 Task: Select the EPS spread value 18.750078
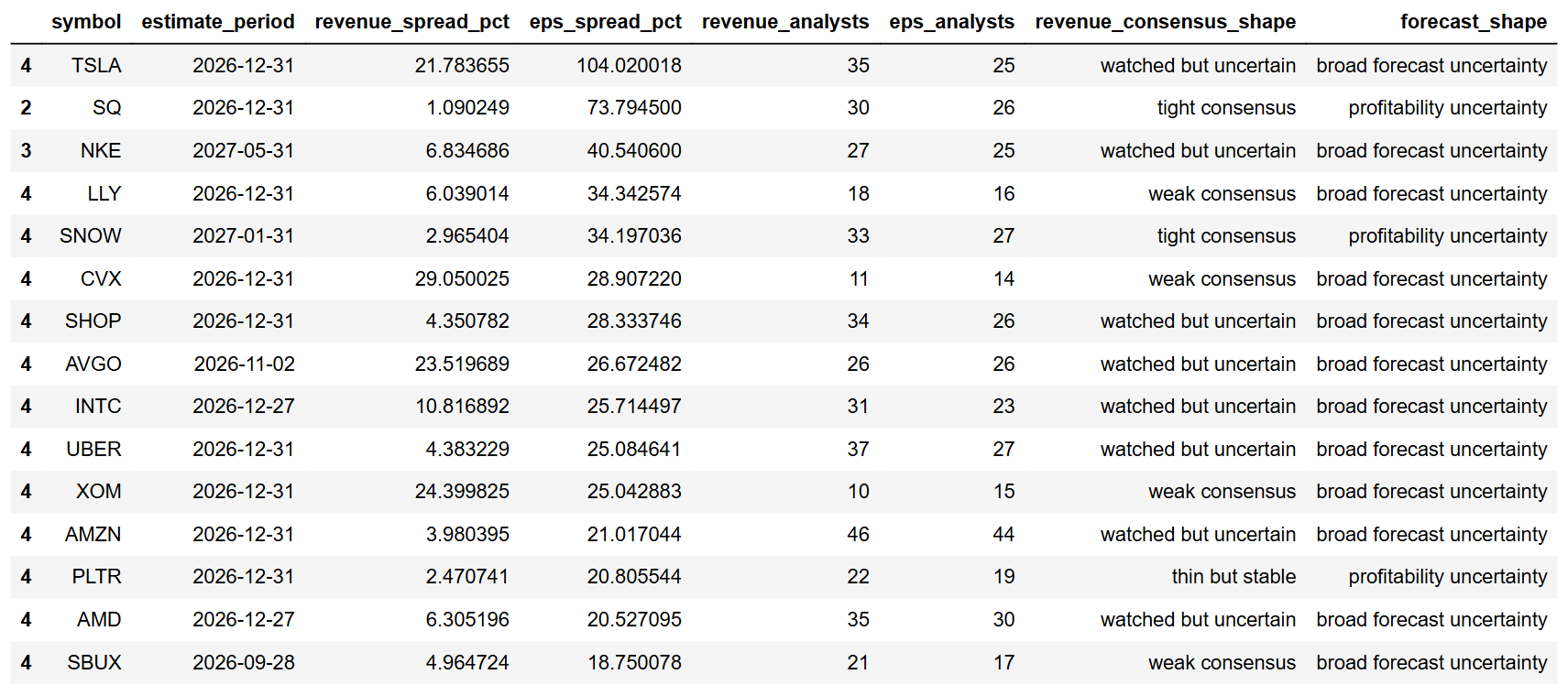click(634, 663)
